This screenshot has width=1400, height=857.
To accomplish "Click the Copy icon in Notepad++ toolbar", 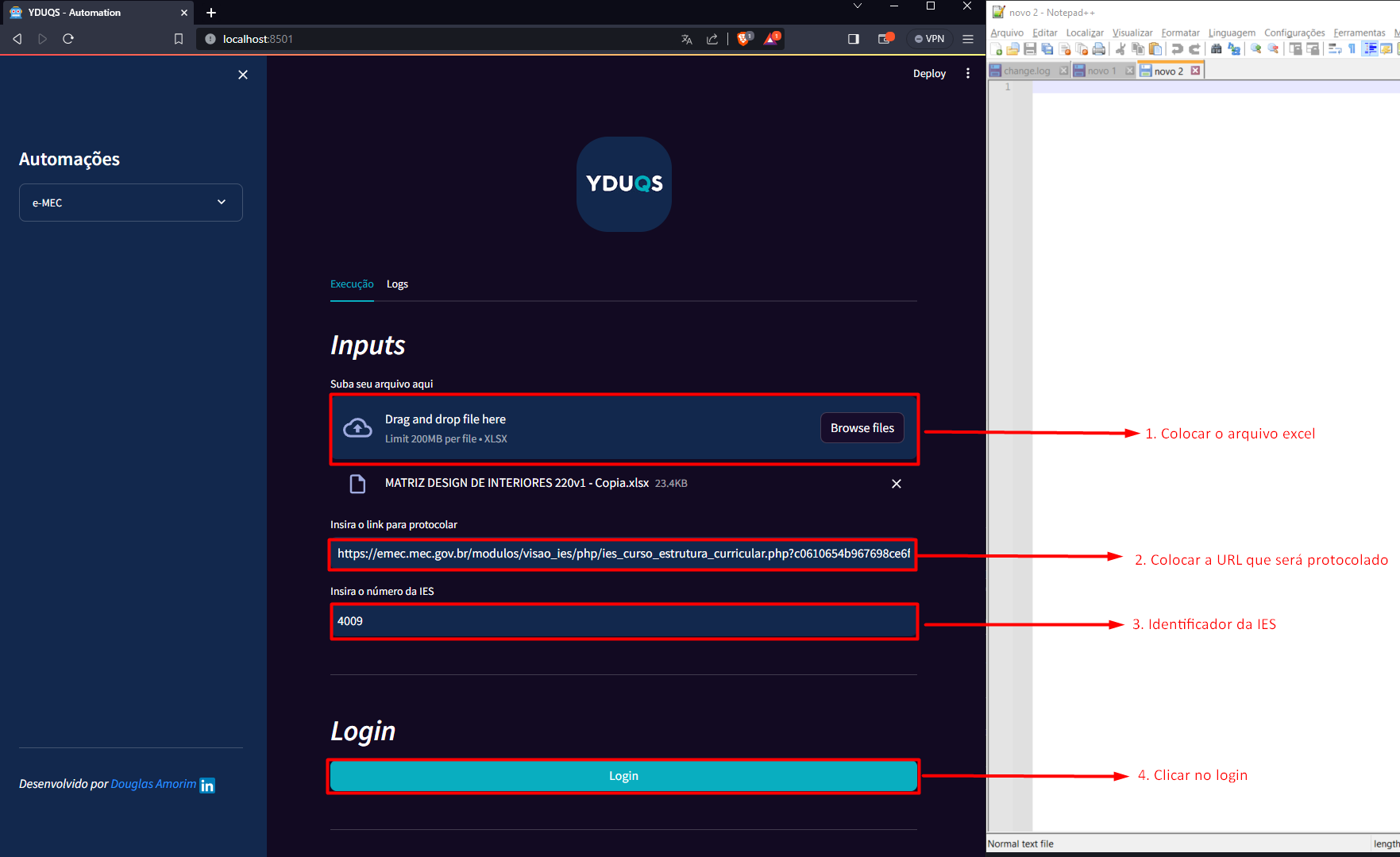I will point(1138,49).
